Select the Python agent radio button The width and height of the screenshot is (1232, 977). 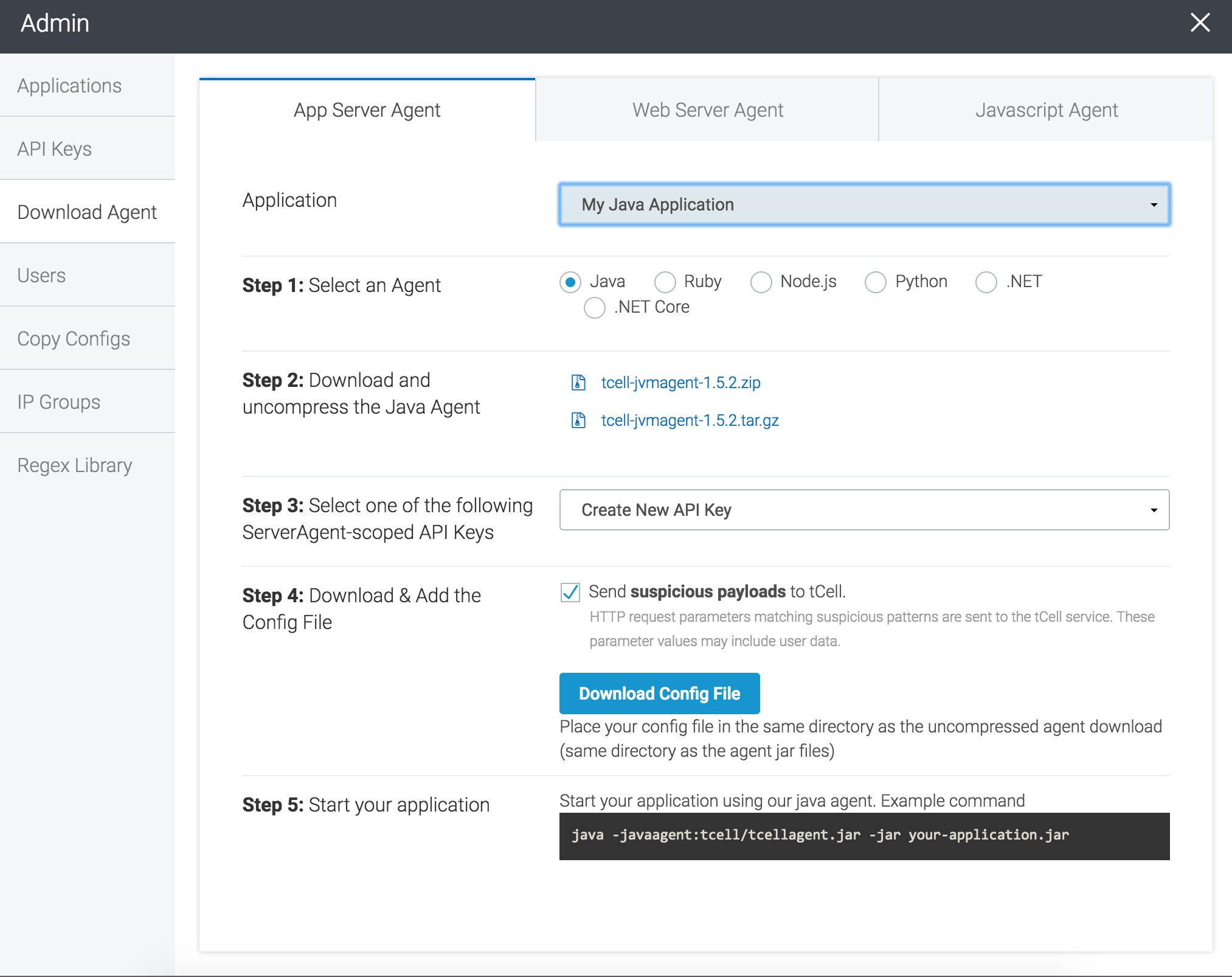pos(875,282)
